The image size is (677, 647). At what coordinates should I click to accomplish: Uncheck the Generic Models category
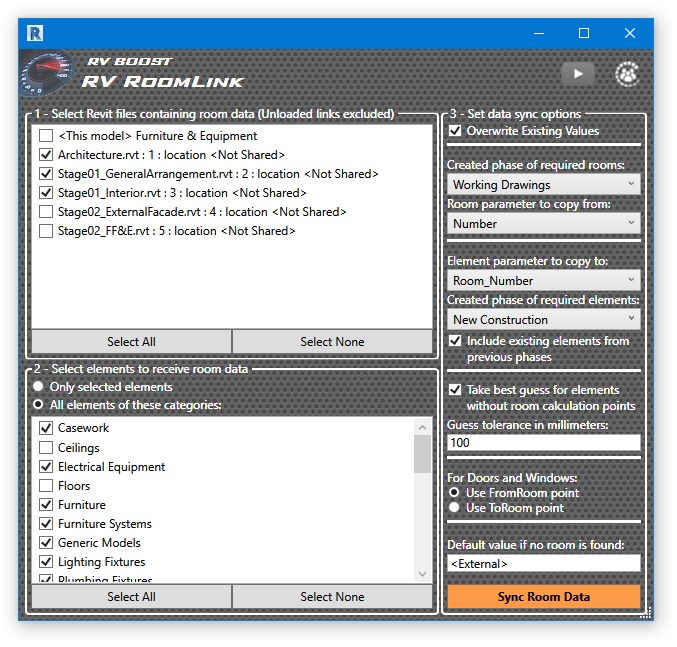coord(46,543)
